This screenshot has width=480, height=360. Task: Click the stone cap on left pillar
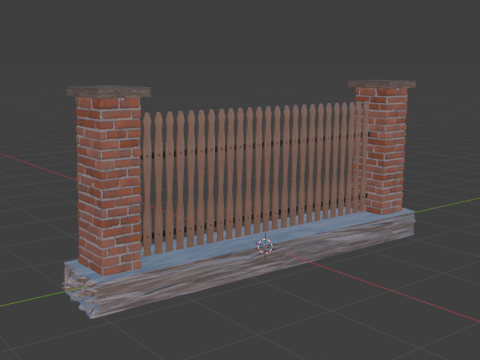coord(109,91)
